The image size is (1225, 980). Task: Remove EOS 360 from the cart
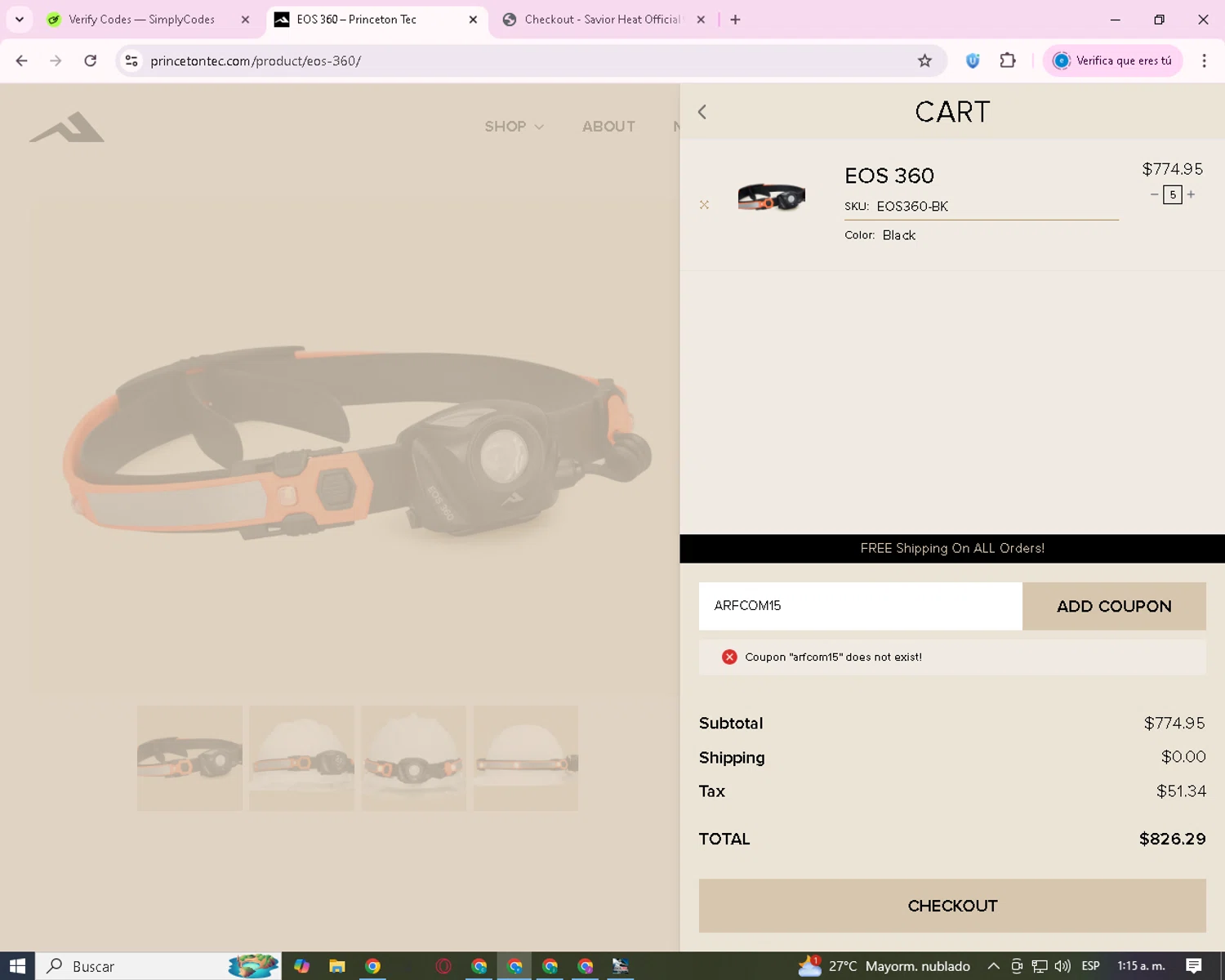[x=704, y=205]
